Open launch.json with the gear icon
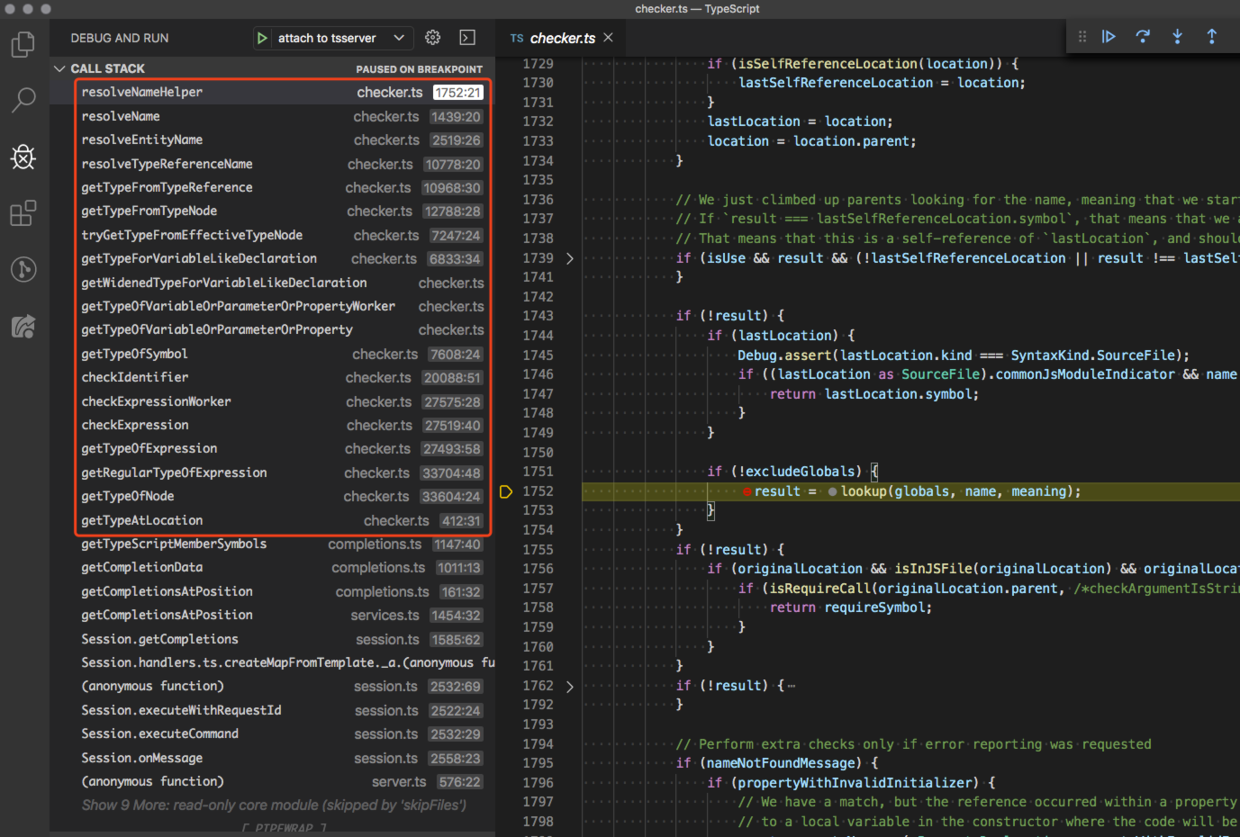Viewport: 1240px width, 837px height. click(x=432, y=38)
